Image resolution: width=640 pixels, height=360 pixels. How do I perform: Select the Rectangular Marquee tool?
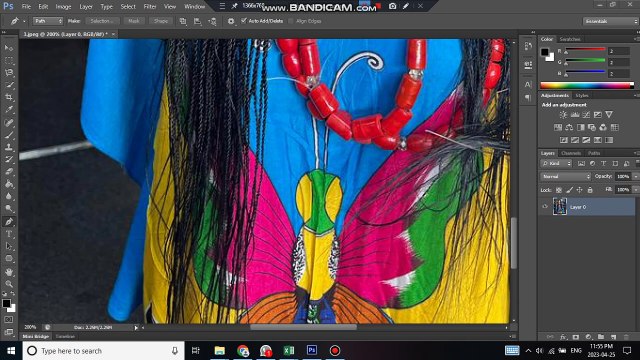pos(9,60)
